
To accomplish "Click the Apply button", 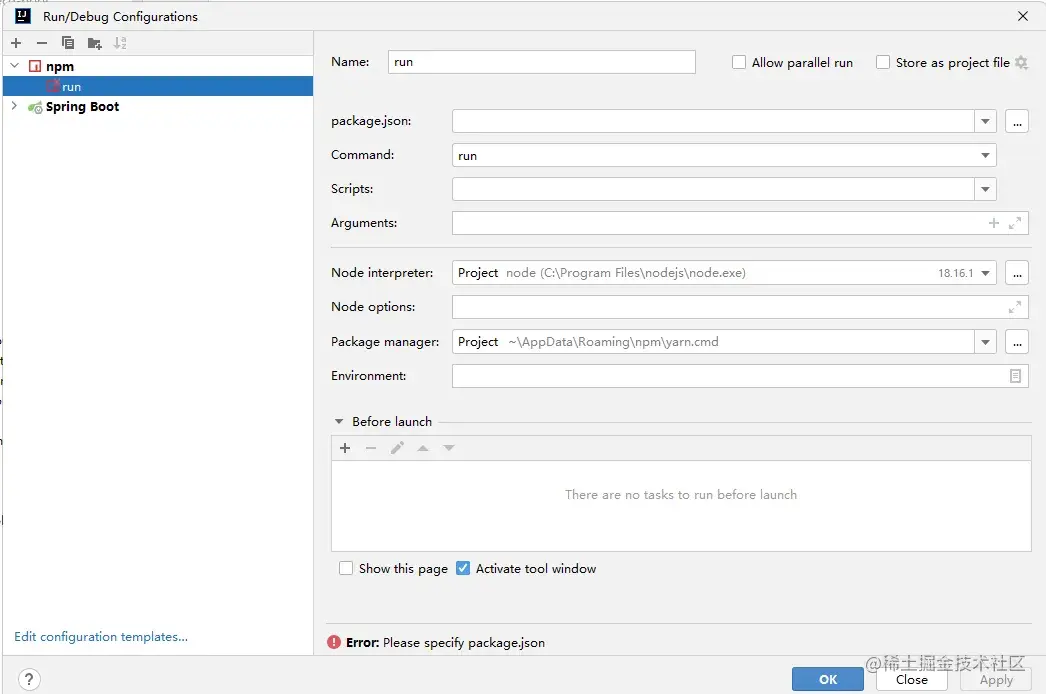I will [996, 679].
